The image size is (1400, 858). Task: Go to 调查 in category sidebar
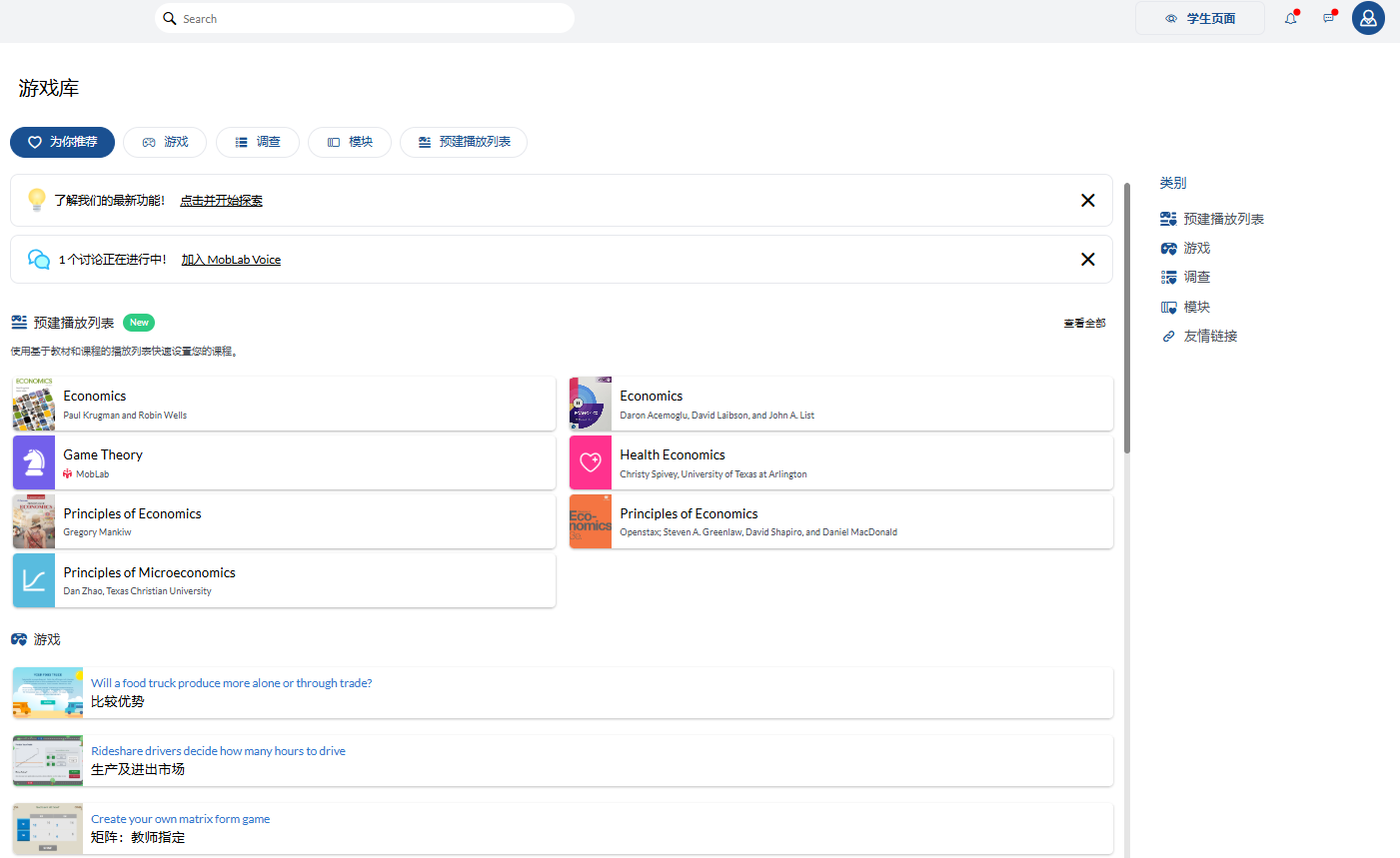click(1185, 277)
